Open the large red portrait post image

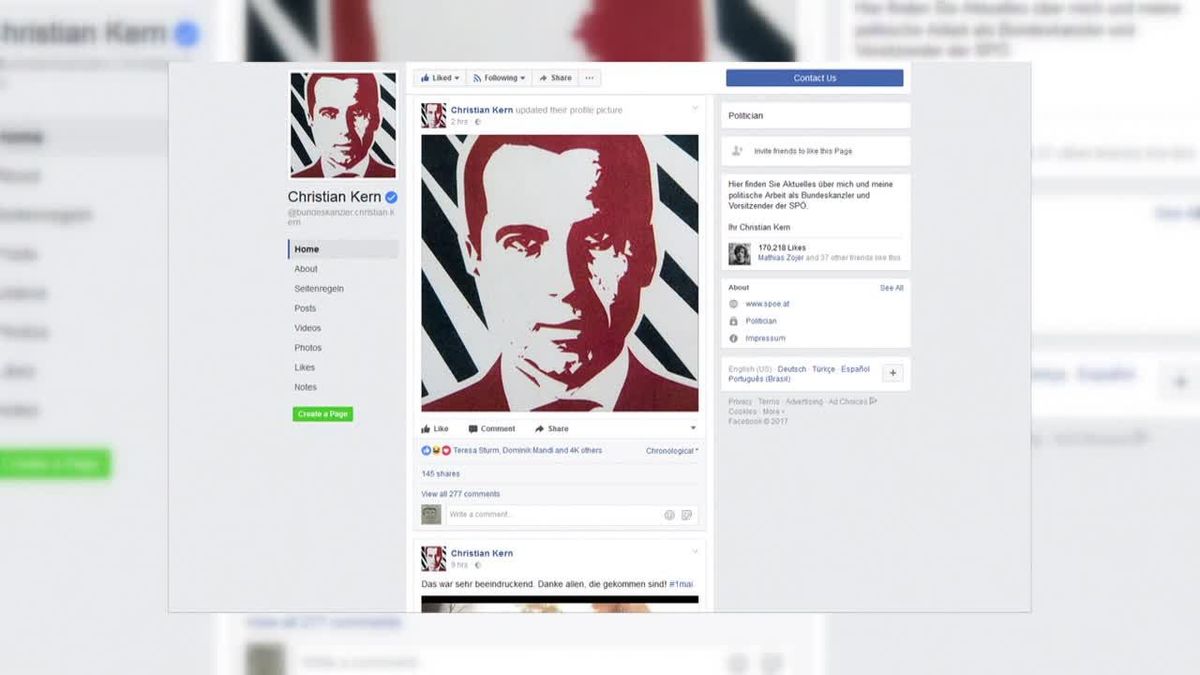pos(560,273)
